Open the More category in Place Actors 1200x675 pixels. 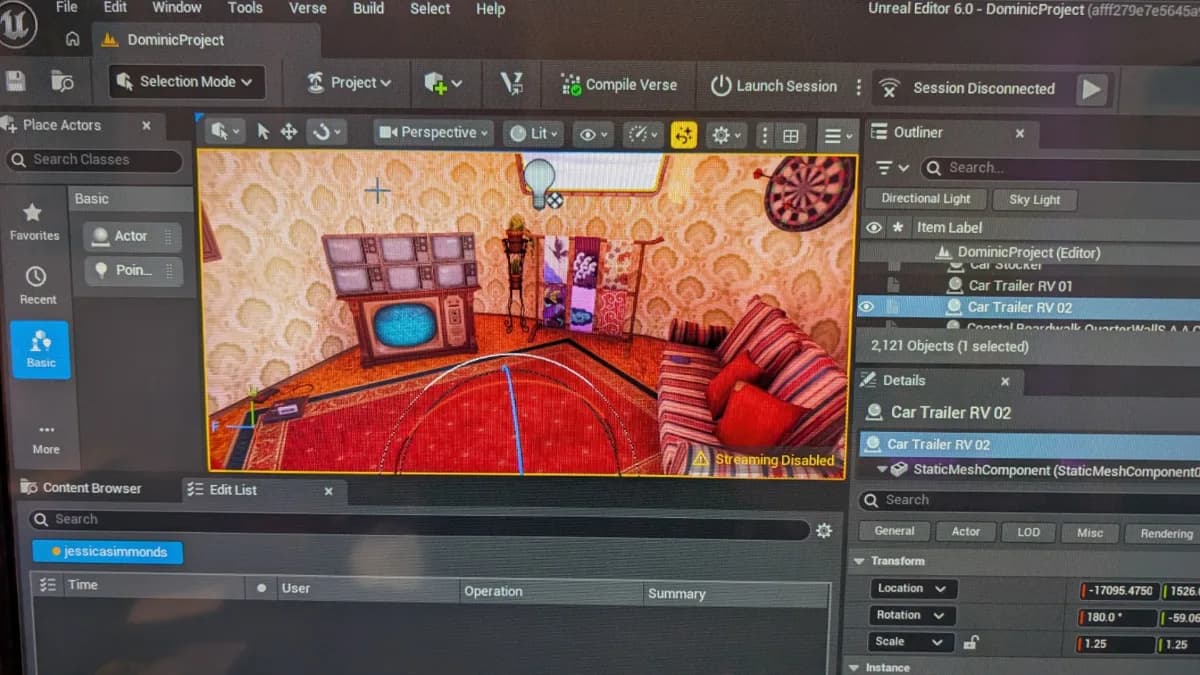(x=46, y=438)
